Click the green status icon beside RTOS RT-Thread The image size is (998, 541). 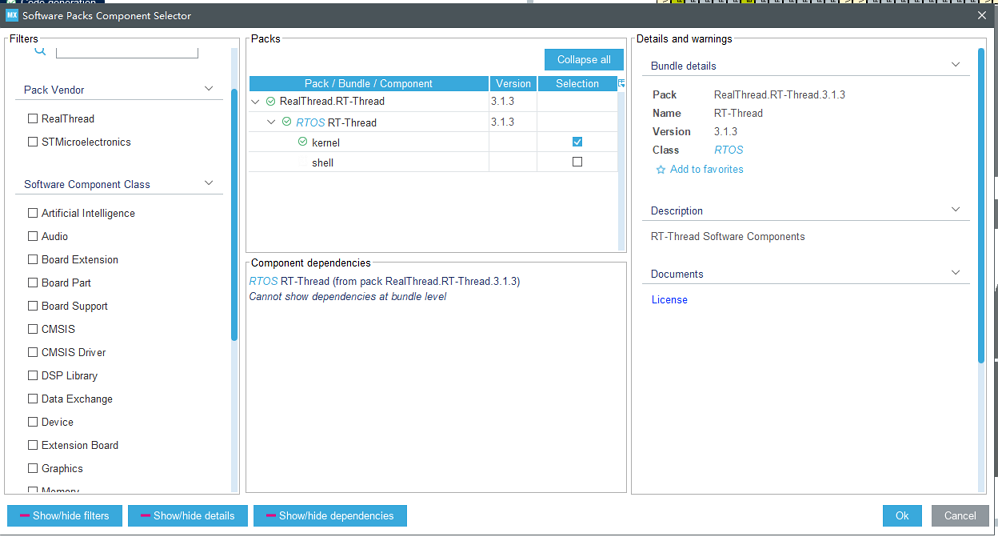pyautogui.click(x=286, y=122)
